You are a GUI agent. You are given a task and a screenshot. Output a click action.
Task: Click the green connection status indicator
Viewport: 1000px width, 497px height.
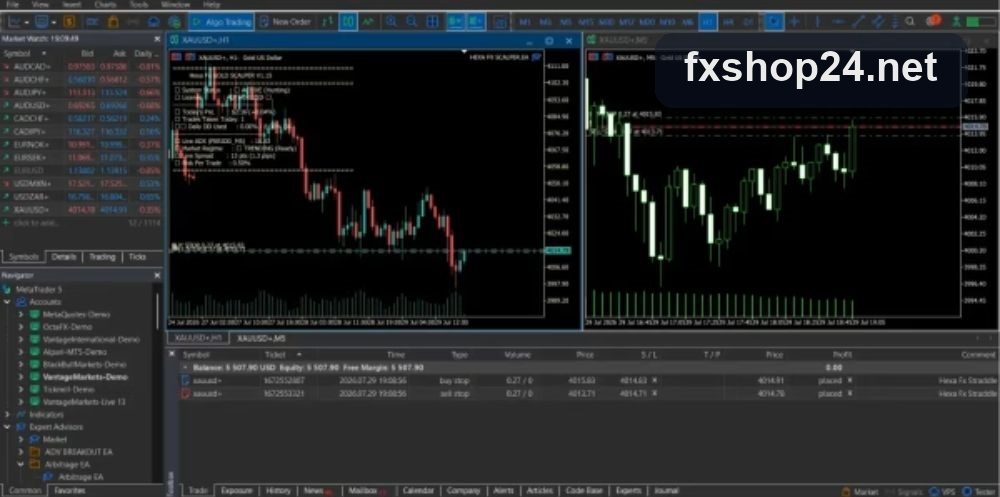point(981,22)
